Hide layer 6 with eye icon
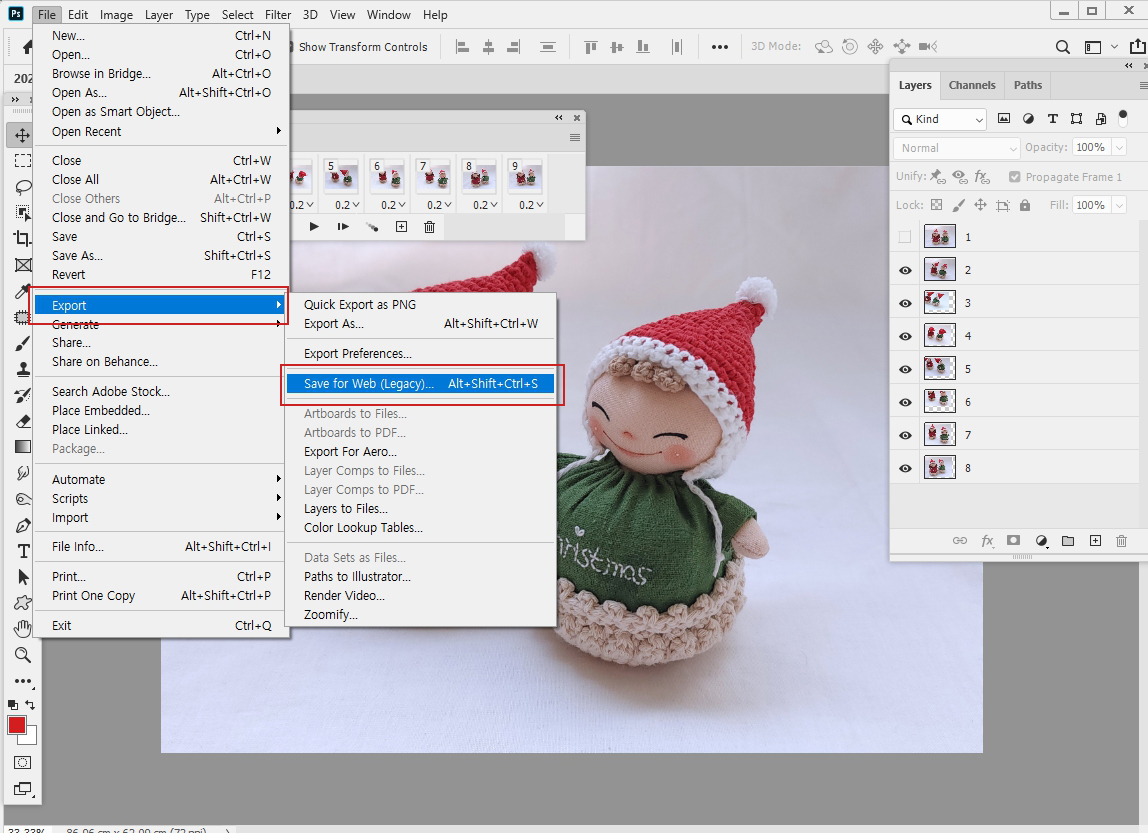Image resolution: width=1148 pixels, height=833 pixels. (906, 402)
